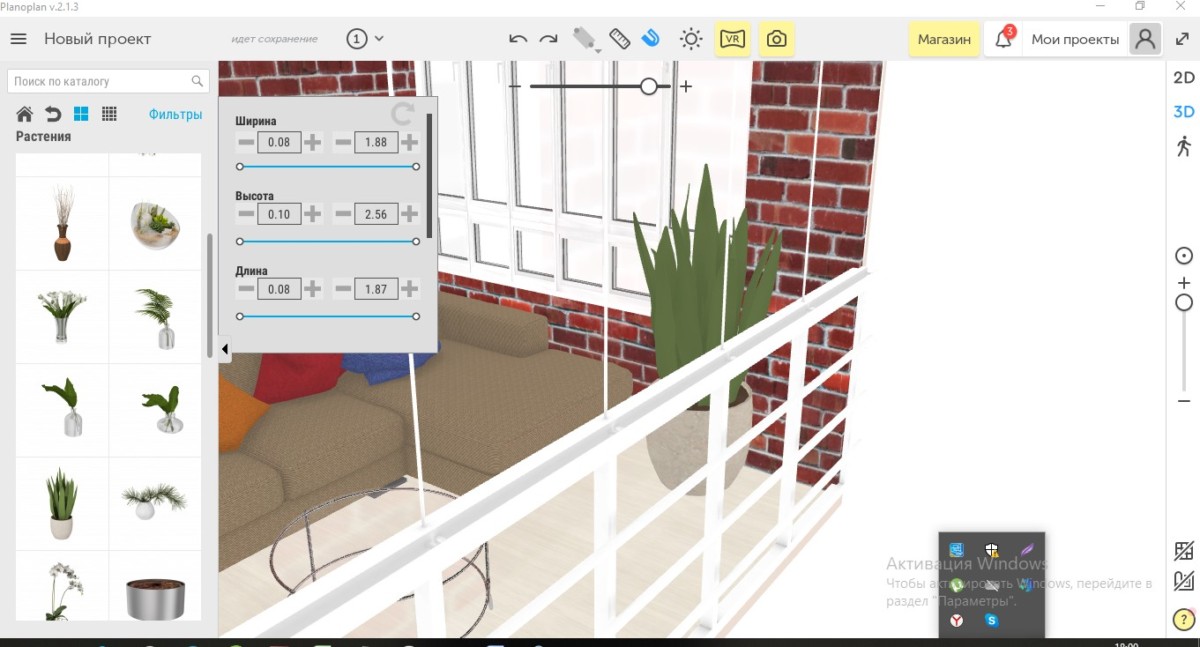Viewport: 1200px width, 647px height.
Task: Select the palm fern in glass bottle
Action: tap(155, 316)
